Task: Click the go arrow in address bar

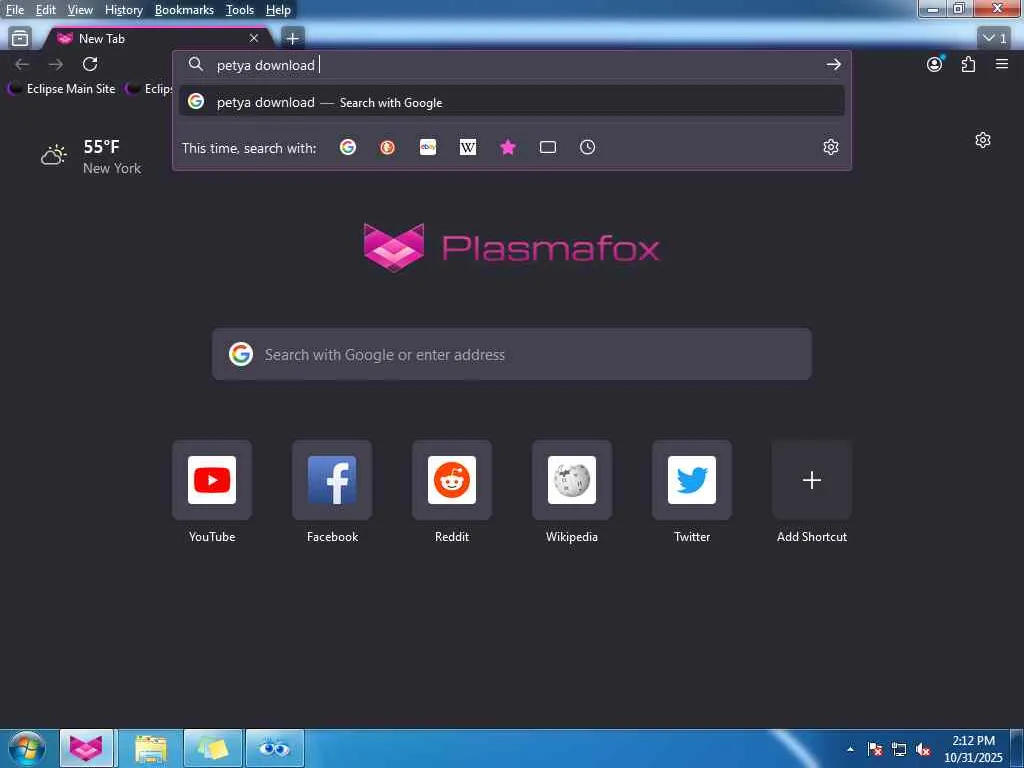Action: (x=833, y=64)
